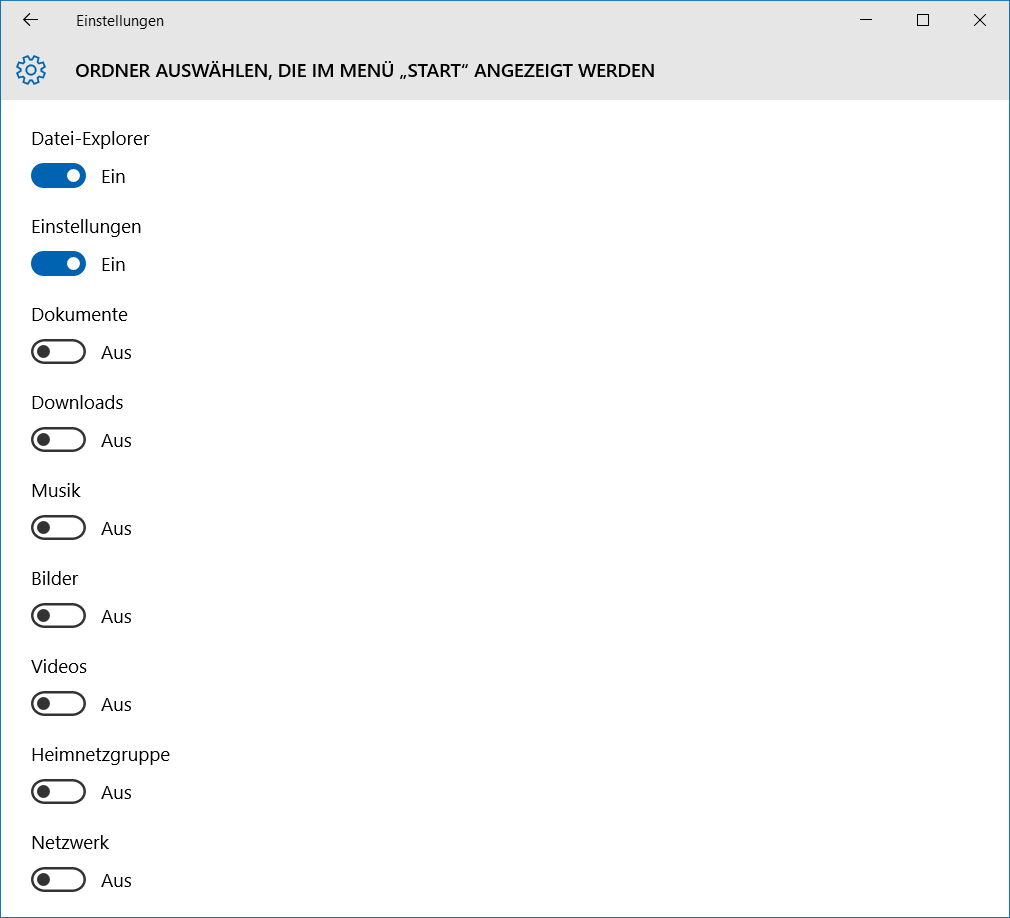1010x918 pixels.
Task: Activate the Heimnetzgruppe toggle switch
Action: 58,792
